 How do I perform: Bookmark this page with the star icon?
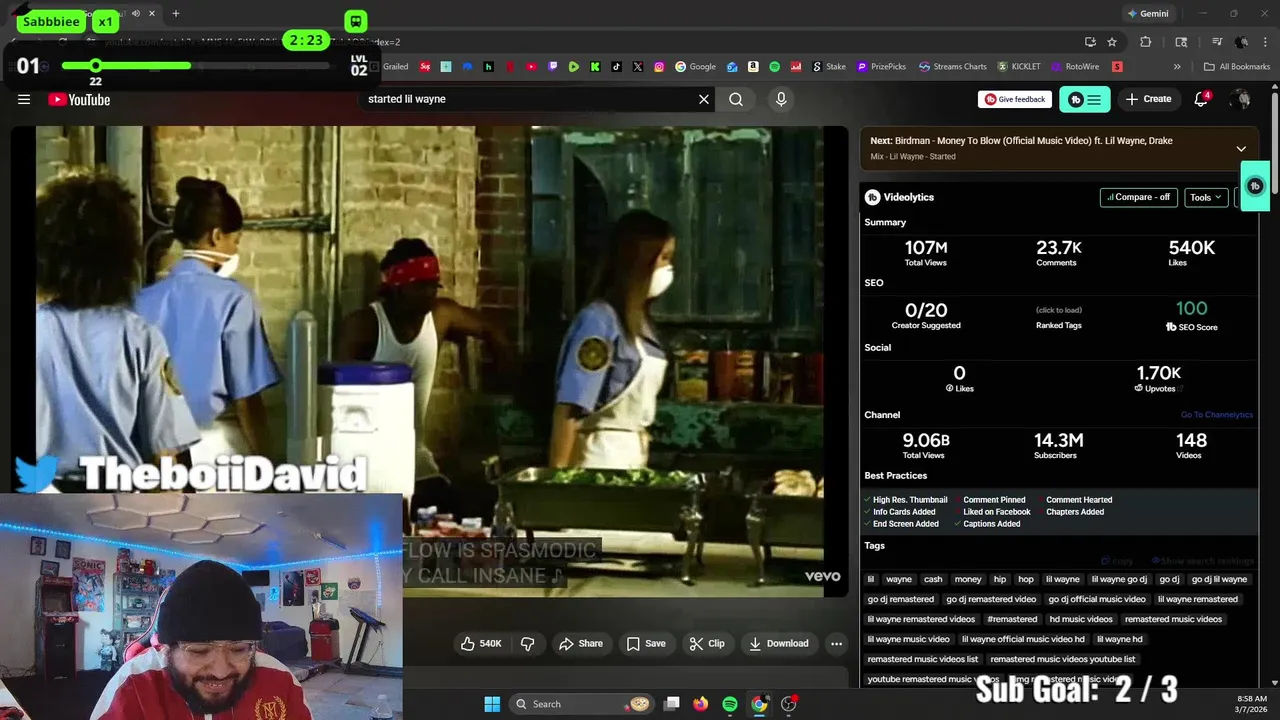[x=1112, y=42]
